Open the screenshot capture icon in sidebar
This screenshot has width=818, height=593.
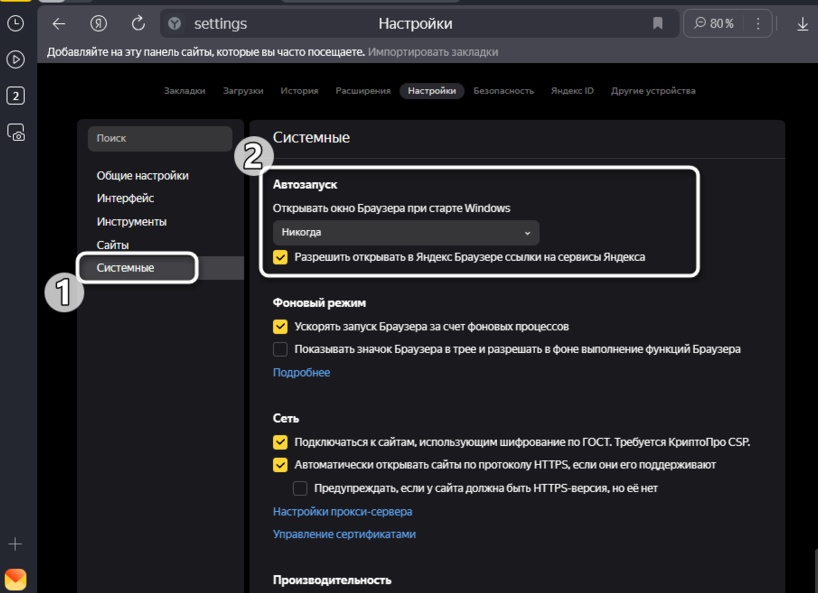[x=16, y=132]
